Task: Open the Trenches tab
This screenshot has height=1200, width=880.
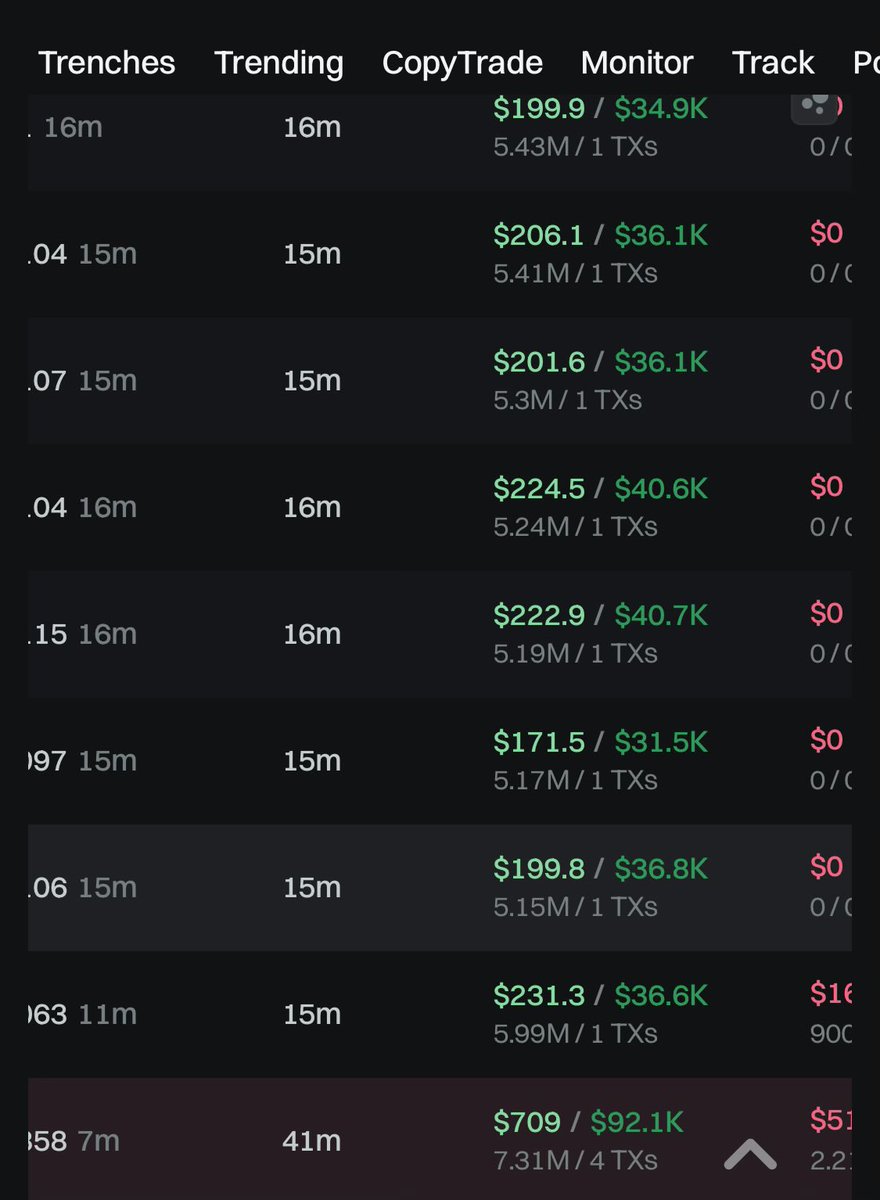Action: pyautogui.click(x=107, y=63)
